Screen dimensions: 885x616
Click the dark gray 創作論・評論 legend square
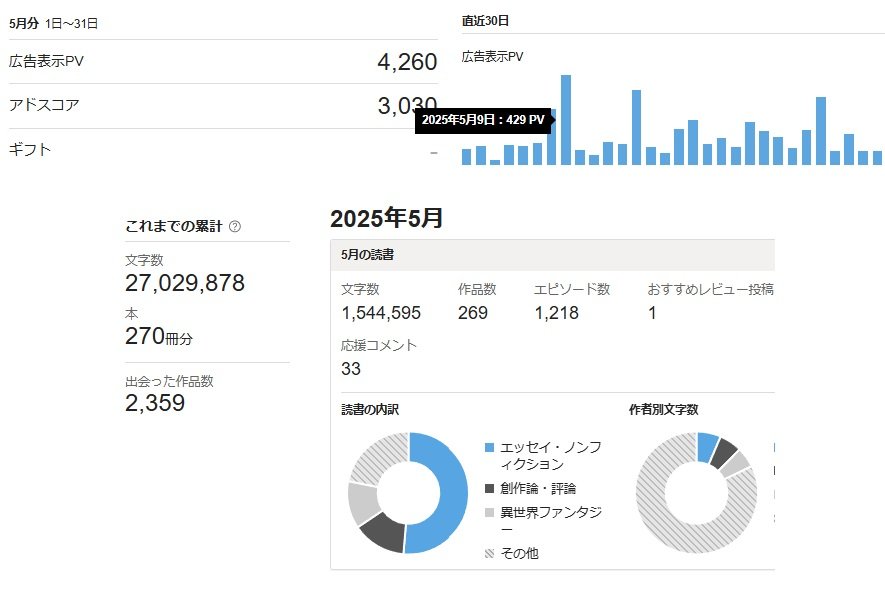(489, 488)
